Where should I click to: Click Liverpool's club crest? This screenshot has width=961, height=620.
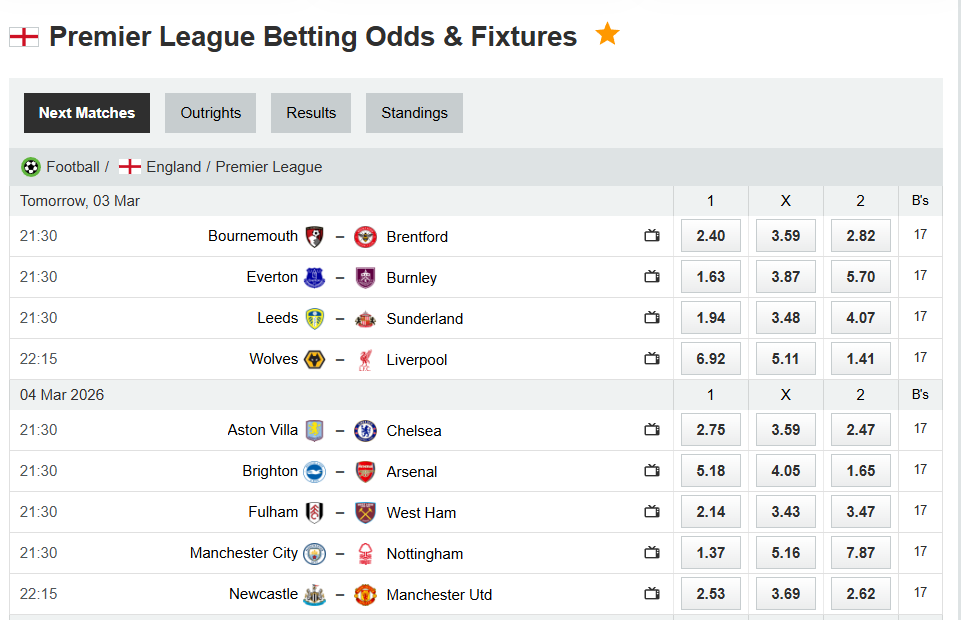point(365,359)
